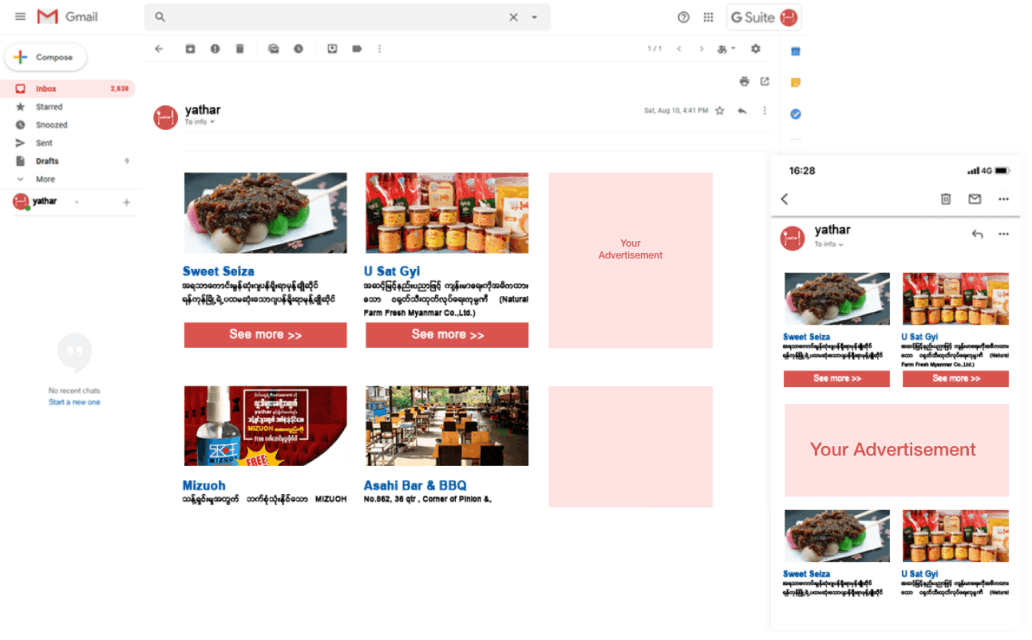Open the Support help icon
The width and height of the screenshot is (1032, 640).
(683, 17)
